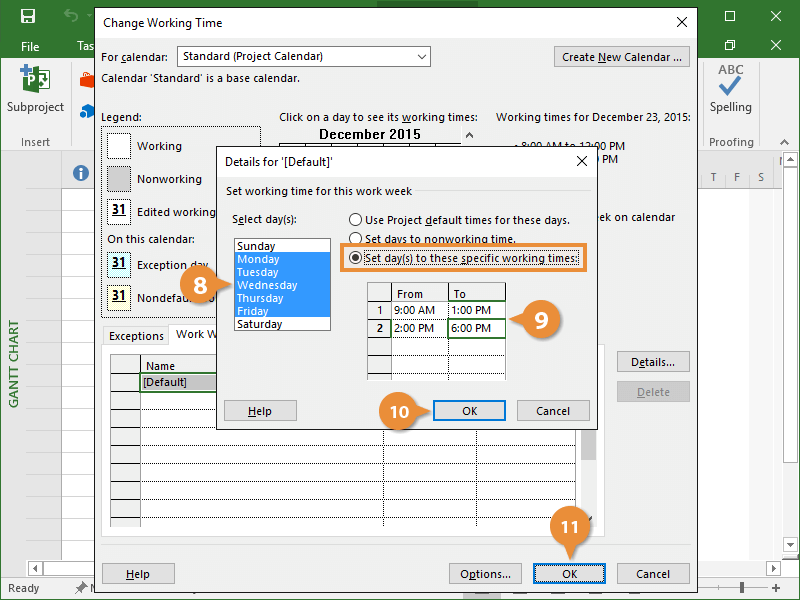Click the blue info indicator column icon
Image resolution: width=800 pixels, height=600 pixels.
(82, 174)
